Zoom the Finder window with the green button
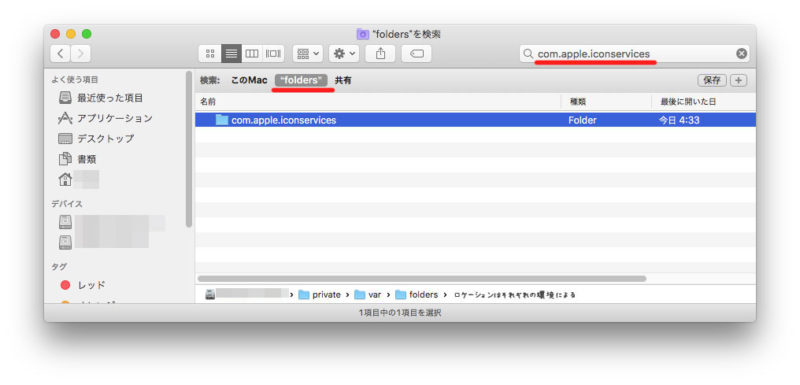Viewport: 800px width, 385px height. coord(87,34)
